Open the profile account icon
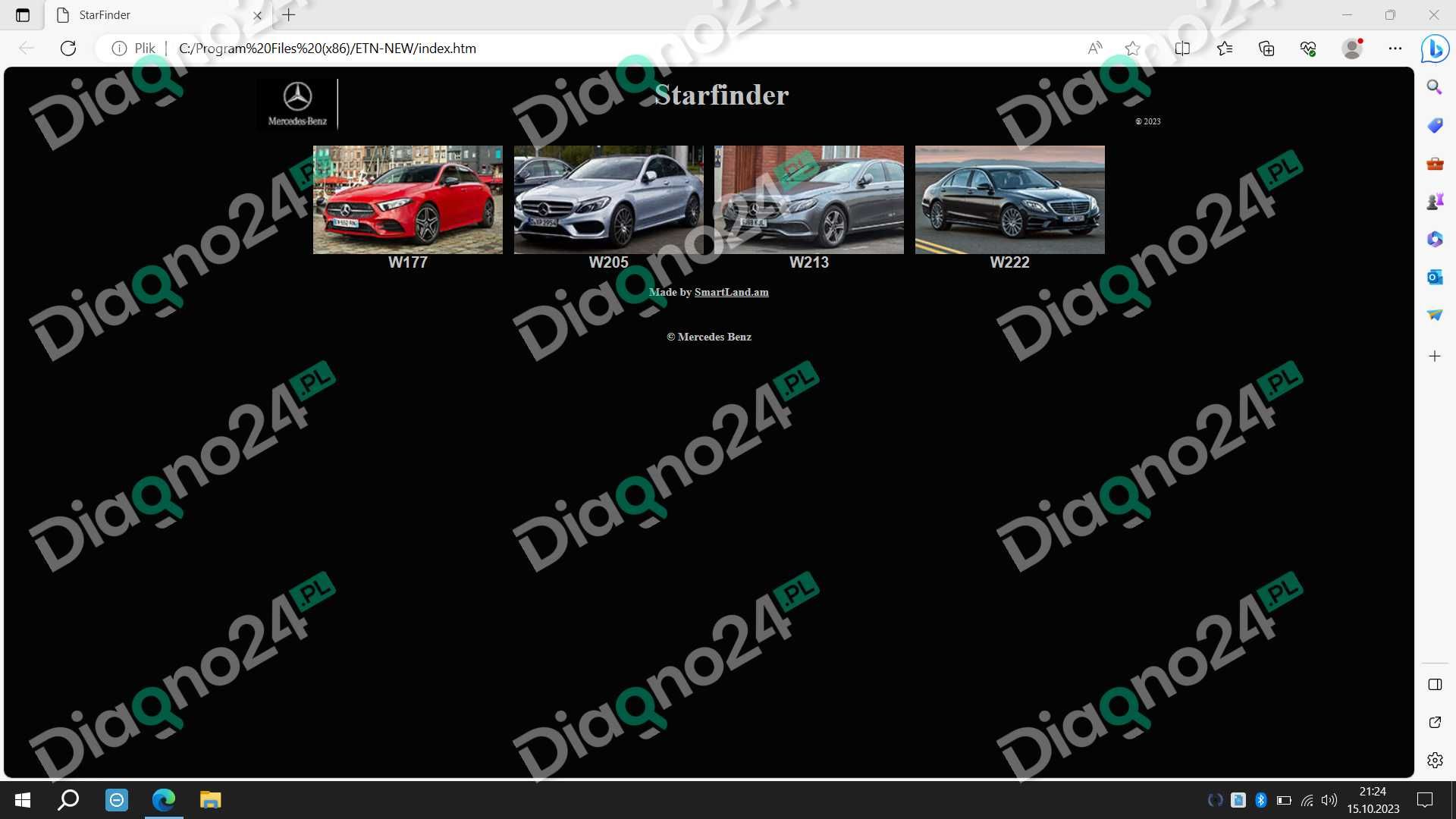 pyautogui.click(x=1352, y=49)
